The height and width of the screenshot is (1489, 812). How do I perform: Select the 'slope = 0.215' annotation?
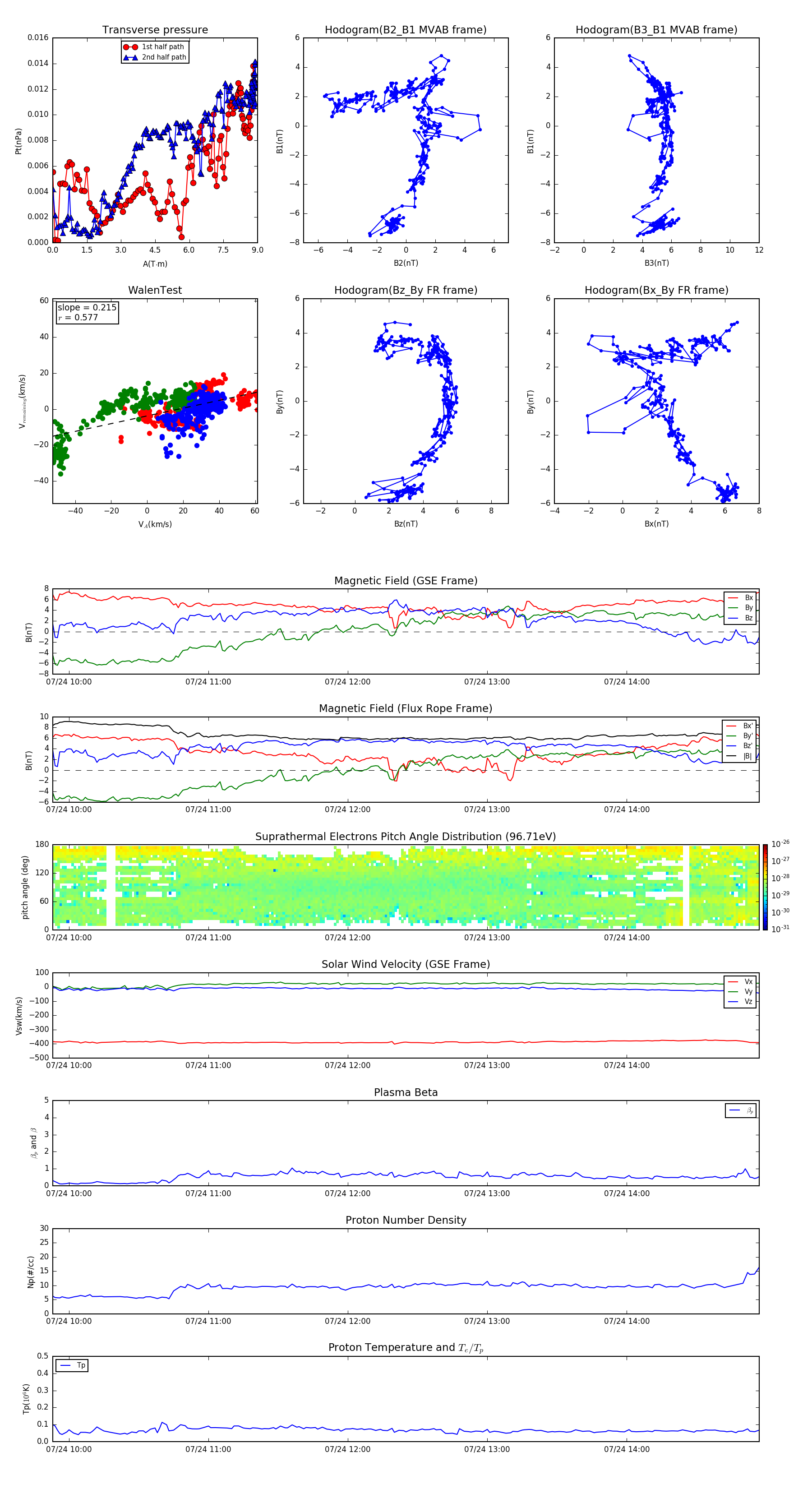[x=87, y=308]
